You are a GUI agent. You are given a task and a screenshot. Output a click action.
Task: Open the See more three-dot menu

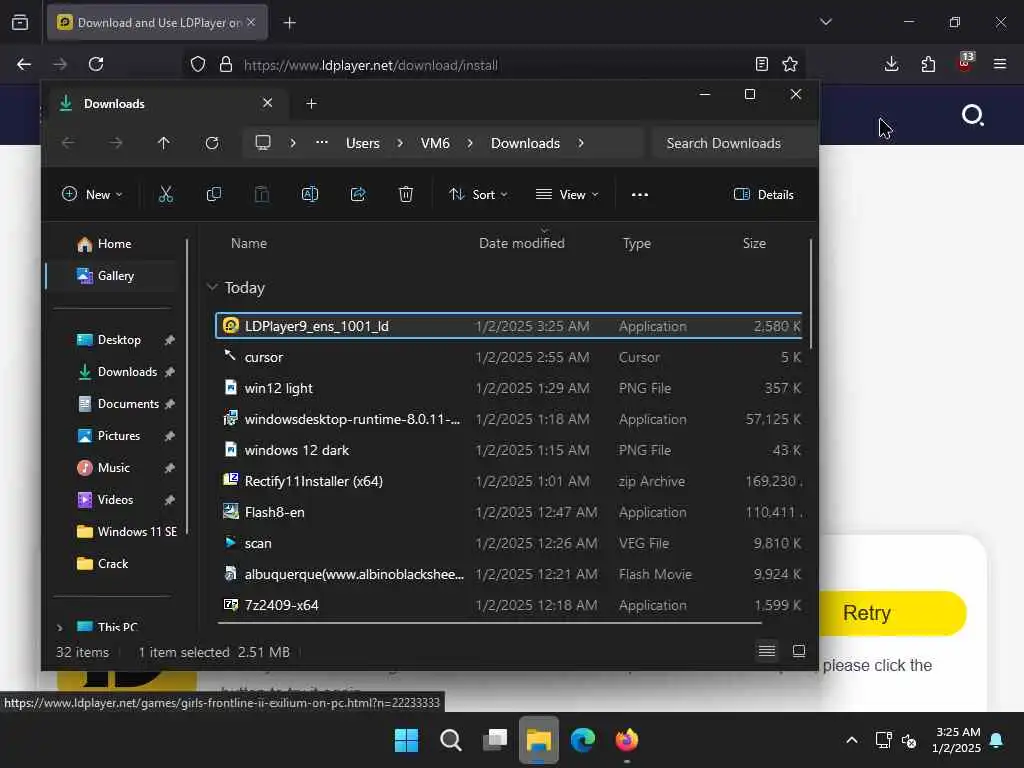tap(640, 195)
